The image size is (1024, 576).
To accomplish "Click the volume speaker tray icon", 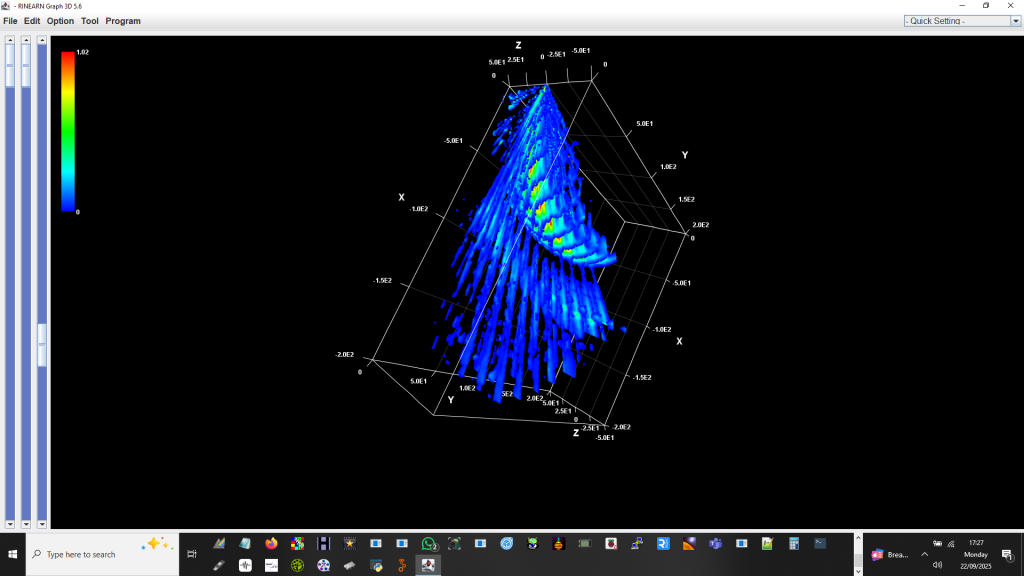I will 937,565.
